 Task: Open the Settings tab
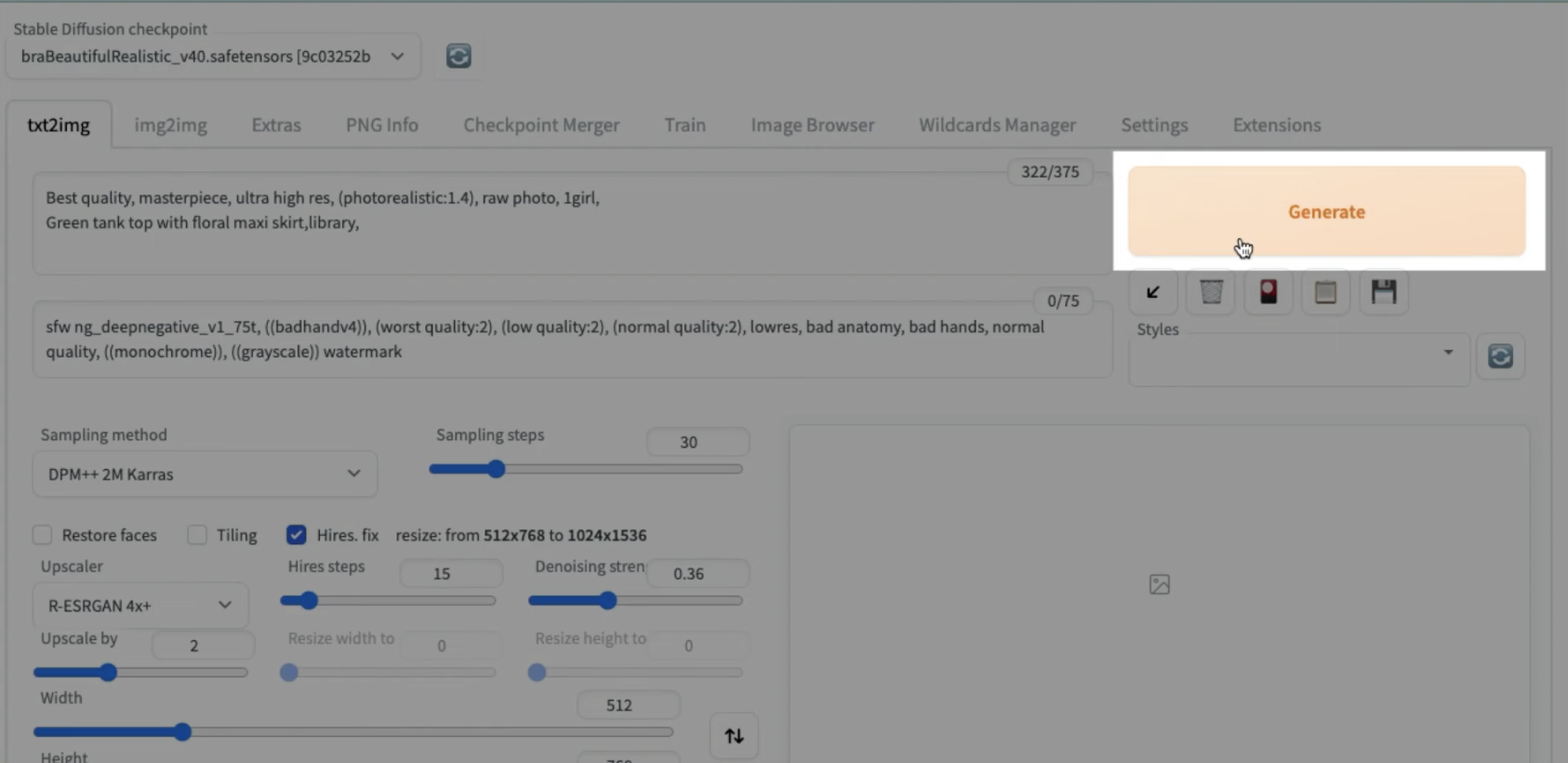(1154, 125)
